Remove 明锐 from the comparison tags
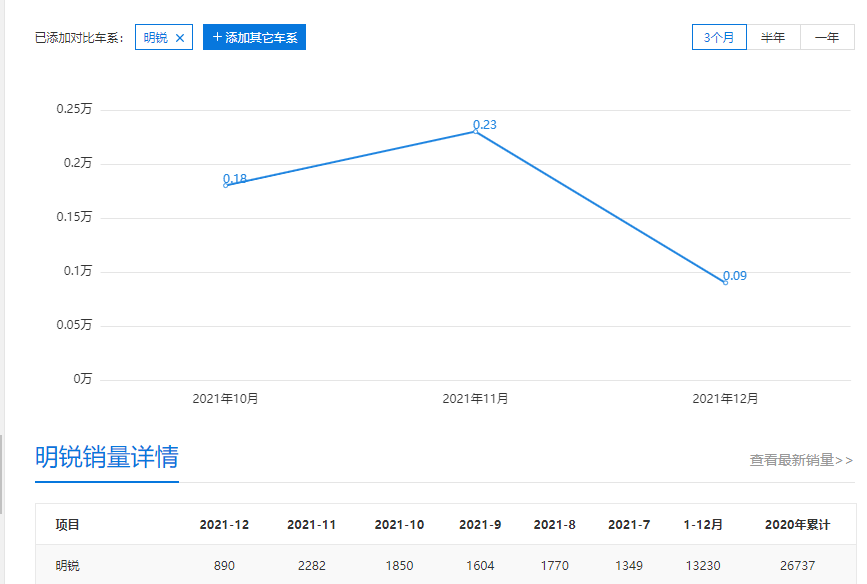The image size is (867, 584). pos(180,38)
